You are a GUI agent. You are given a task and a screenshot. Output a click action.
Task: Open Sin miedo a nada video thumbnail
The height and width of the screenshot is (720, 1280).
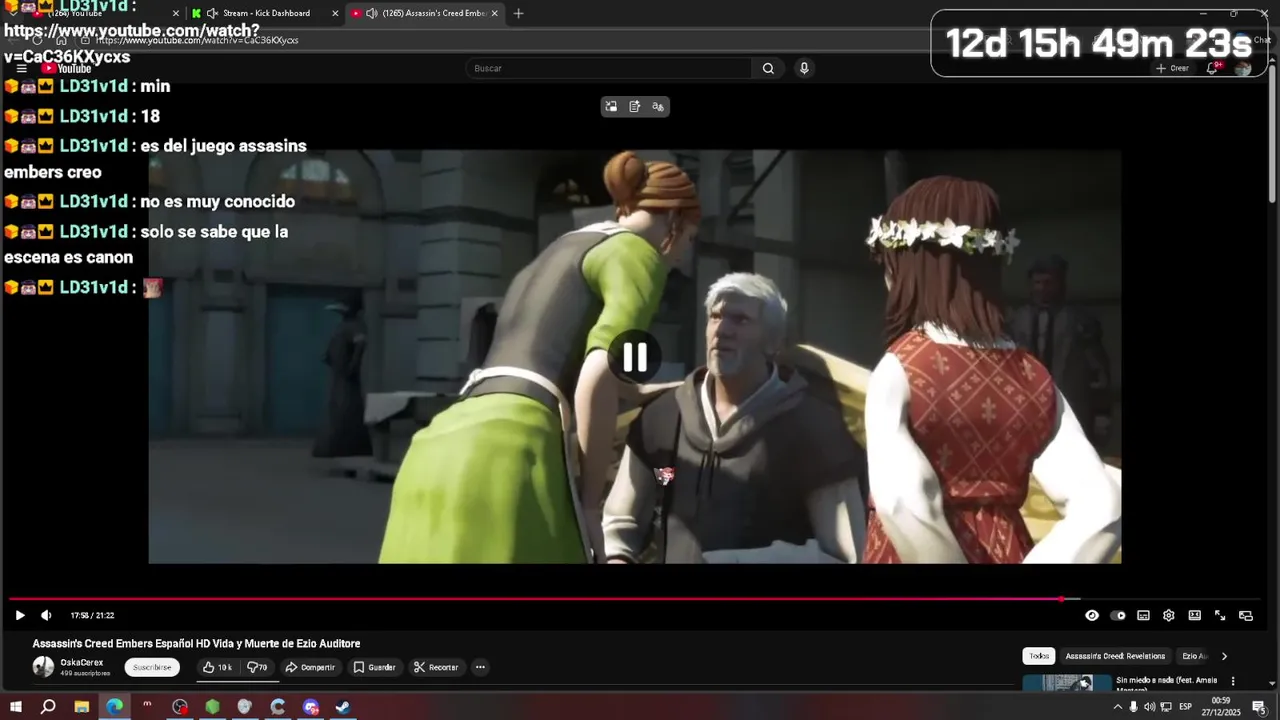click(1067, 683)
